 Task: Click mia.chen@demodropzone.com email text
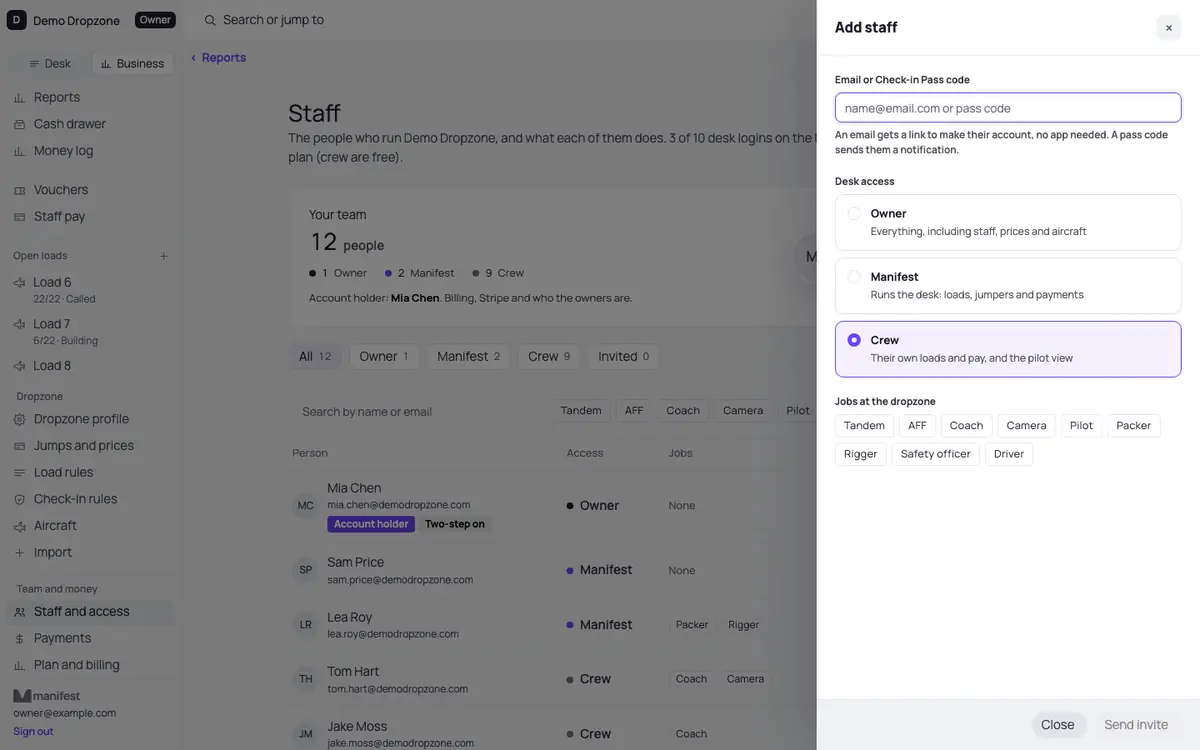pos(399,506)
